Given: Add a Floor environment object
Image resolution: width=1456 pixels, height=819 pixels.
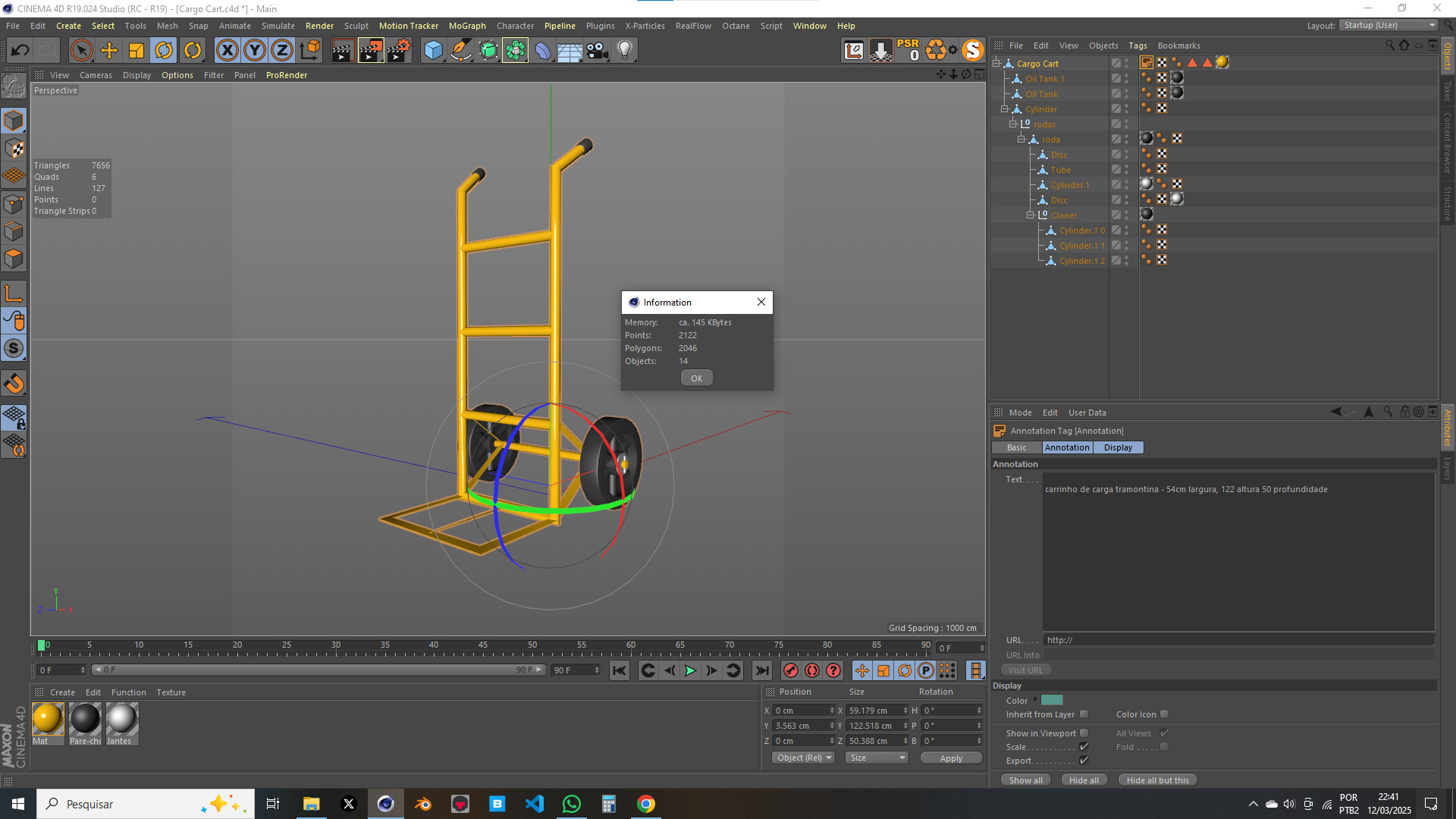Looking at the screenshot, I should pos(570,51).
